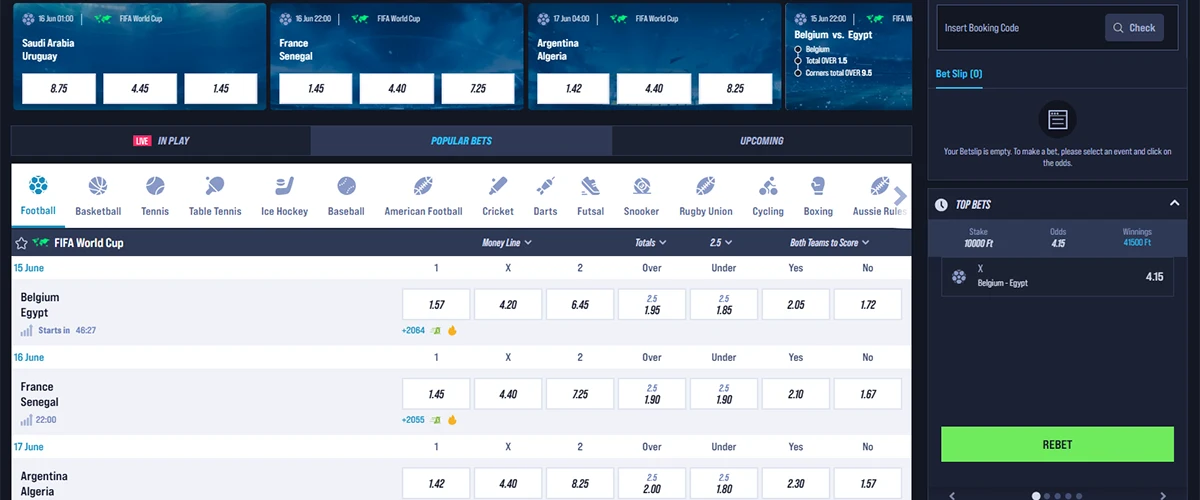Select 4.45 draw on Saudi Arabia card

click(x=140, y=88)
